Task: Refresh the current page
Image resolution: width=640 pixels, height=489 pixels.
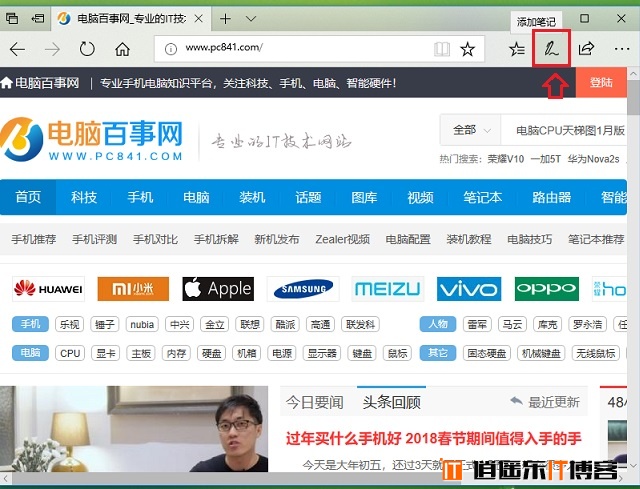Action: point(87,49)
